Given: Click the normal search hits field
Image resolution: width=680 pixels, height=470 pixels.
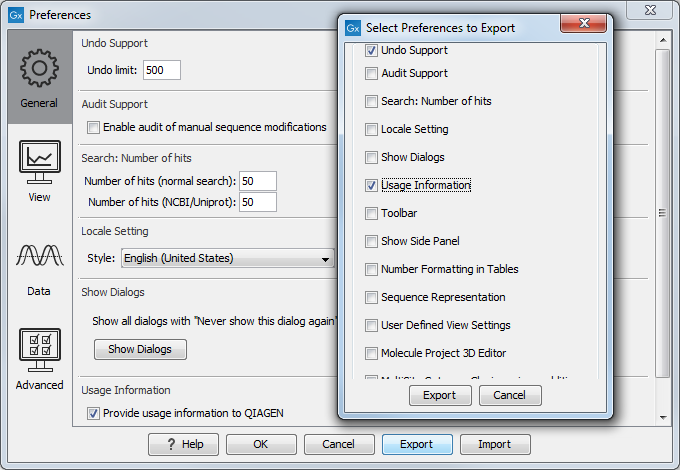Looking at the screenshot, I should (x=257, y=181).
